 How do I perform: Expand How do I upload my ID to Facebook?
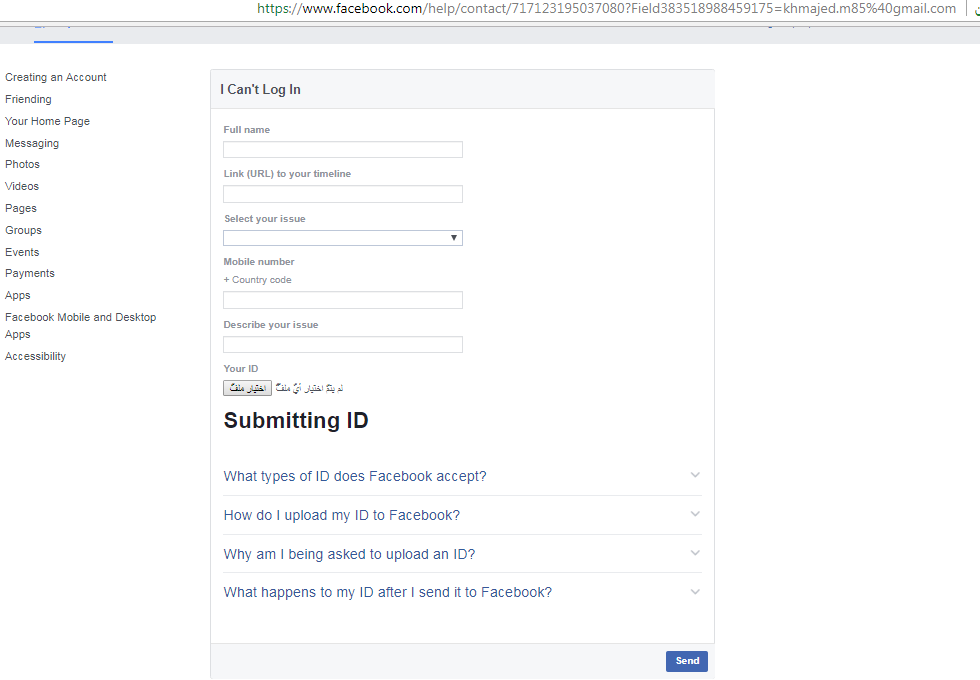coord(342,515)
